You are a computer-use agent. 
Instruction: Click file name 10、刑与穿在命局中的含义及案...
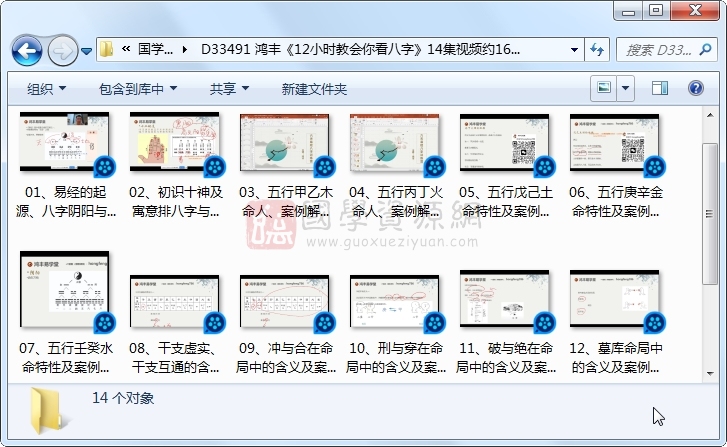(395, 358)
